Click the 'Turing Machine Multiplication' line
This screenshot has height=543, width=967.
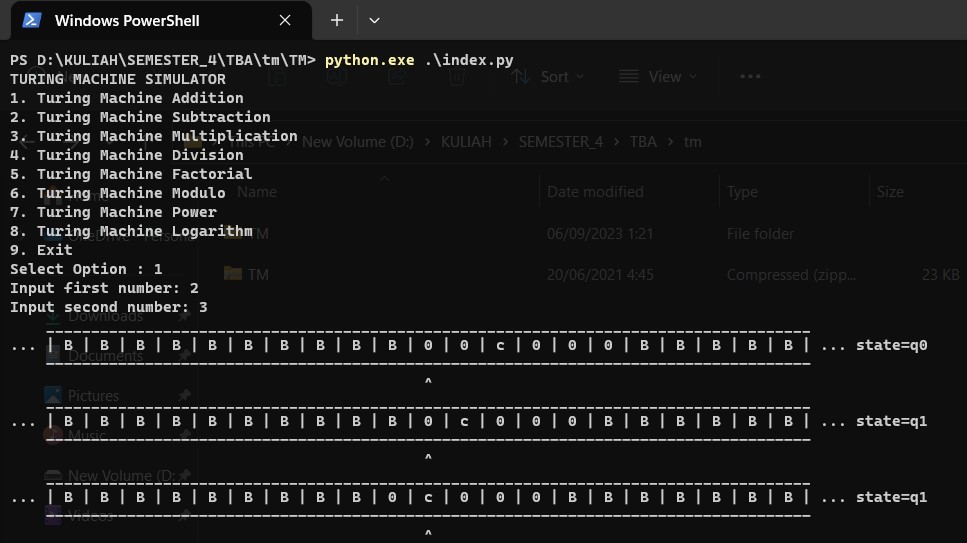coord(154,136)
